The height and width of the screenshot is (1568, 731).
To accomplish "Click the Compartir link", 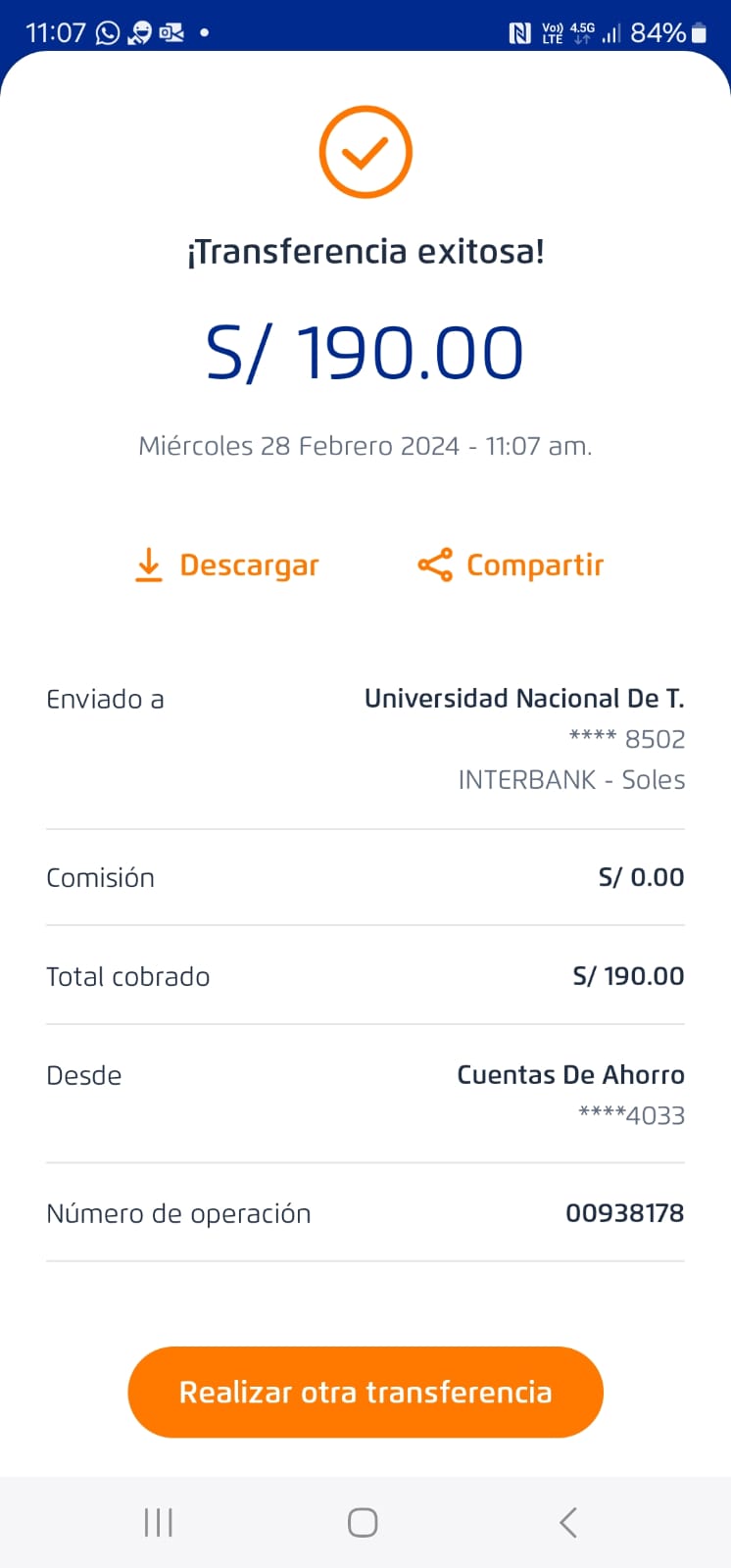I will tap(534, 565).
